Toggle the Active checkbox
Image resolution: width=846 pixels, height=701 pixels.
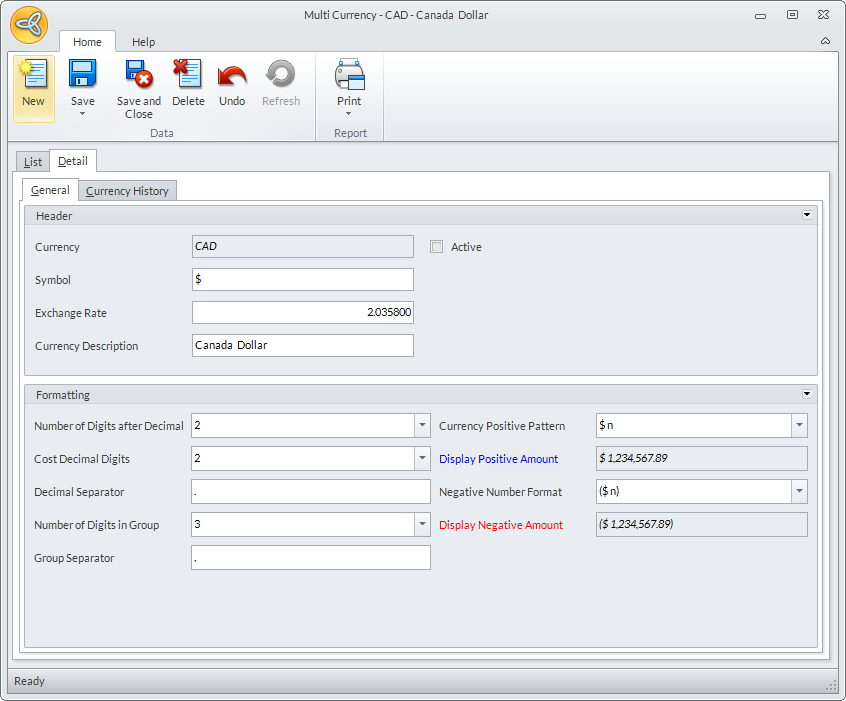437,247
